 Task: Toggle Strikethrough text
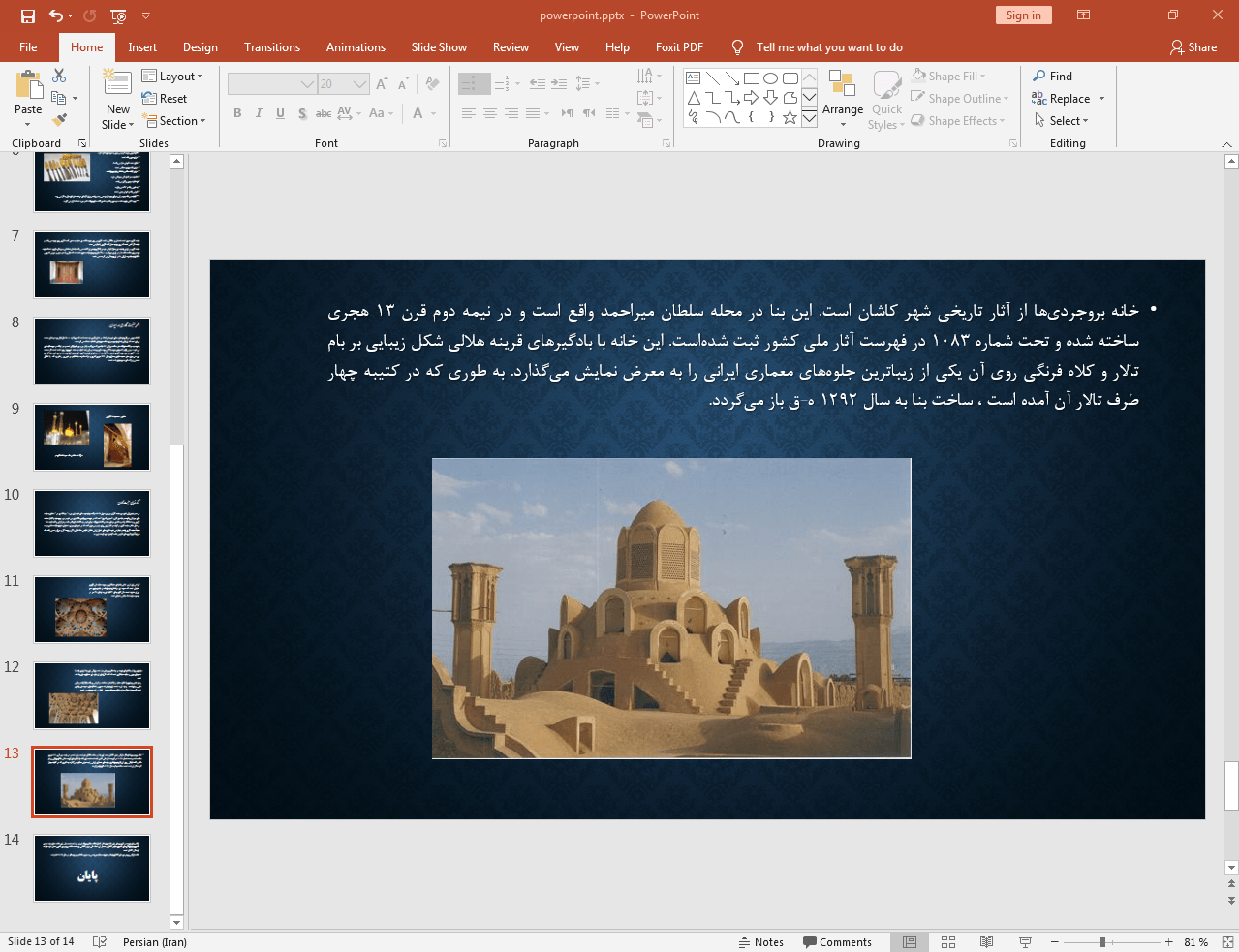tap(324, 113)
